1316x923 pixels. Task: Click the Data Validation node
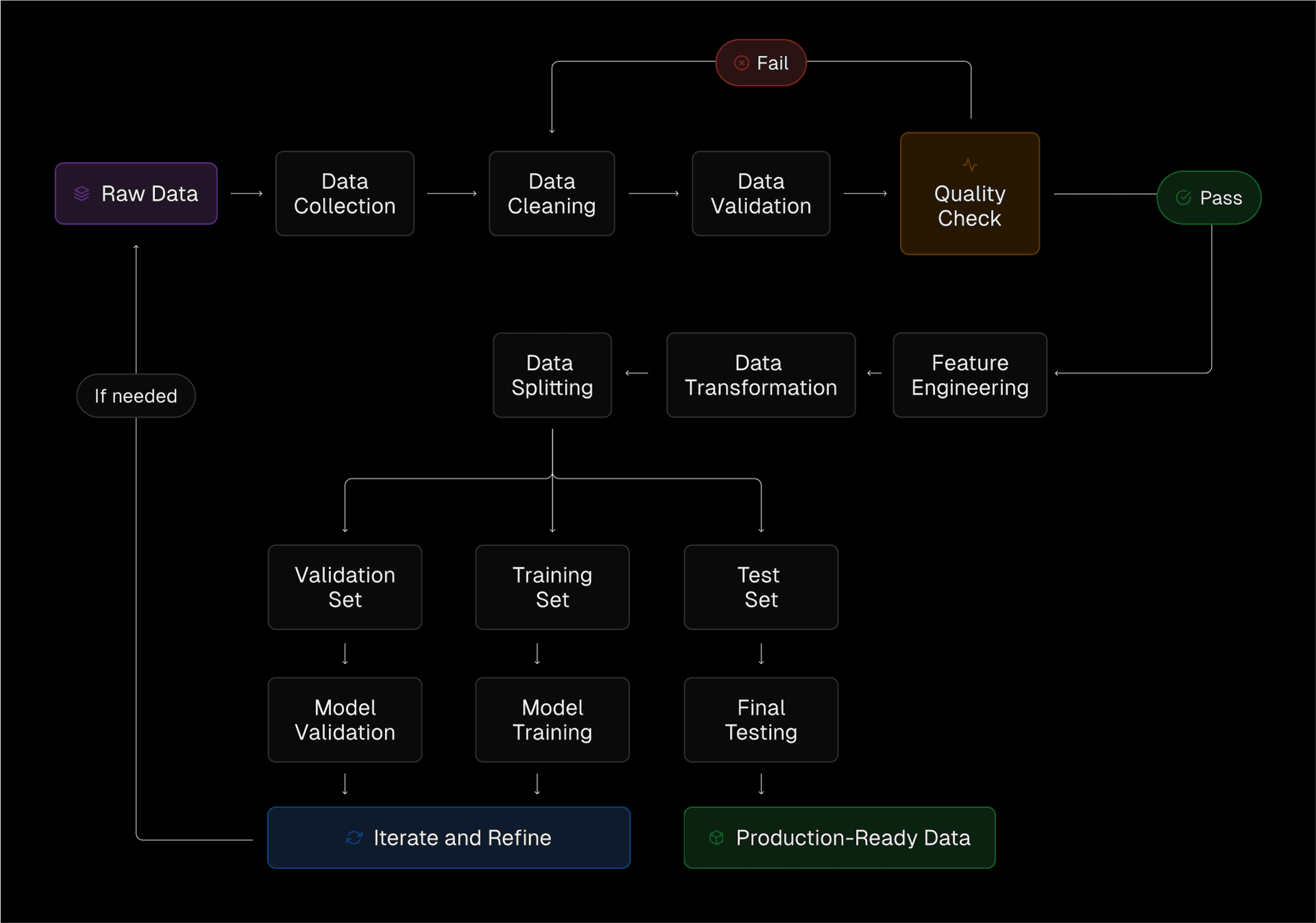761,193
